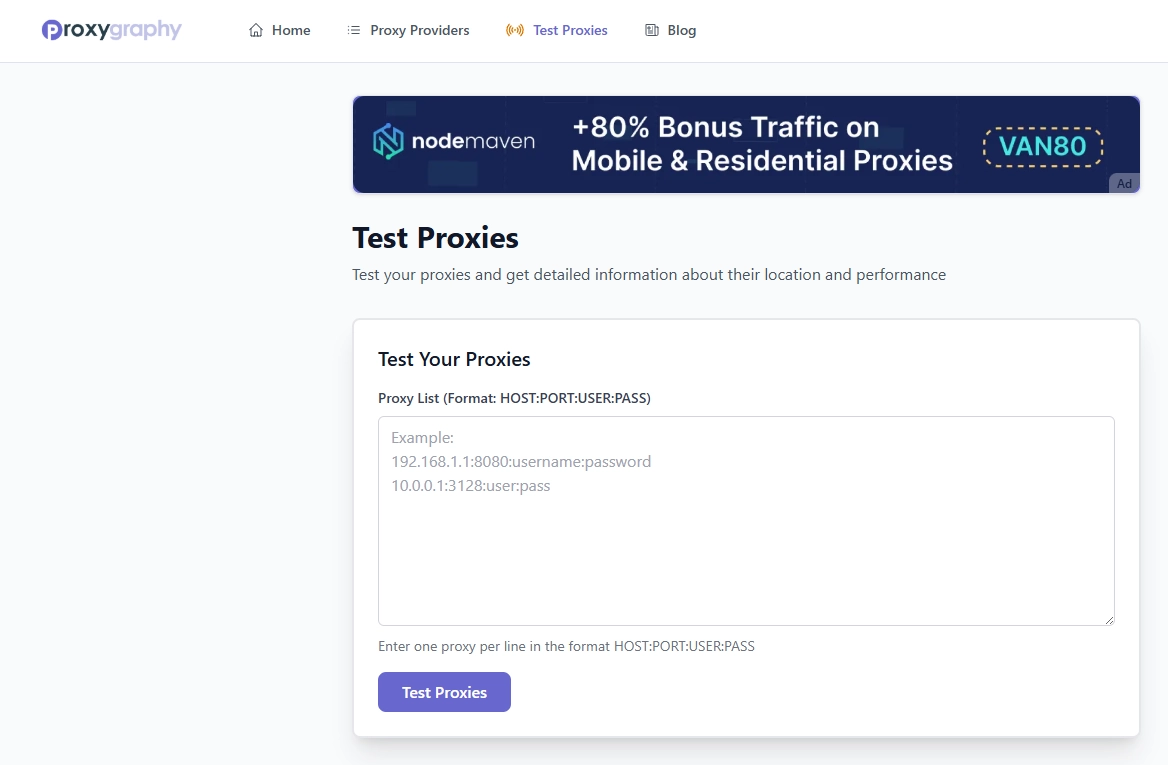Click the HOST:PORT:USER:PASS hint text
1168x765 pixels.
pos(566,646)
